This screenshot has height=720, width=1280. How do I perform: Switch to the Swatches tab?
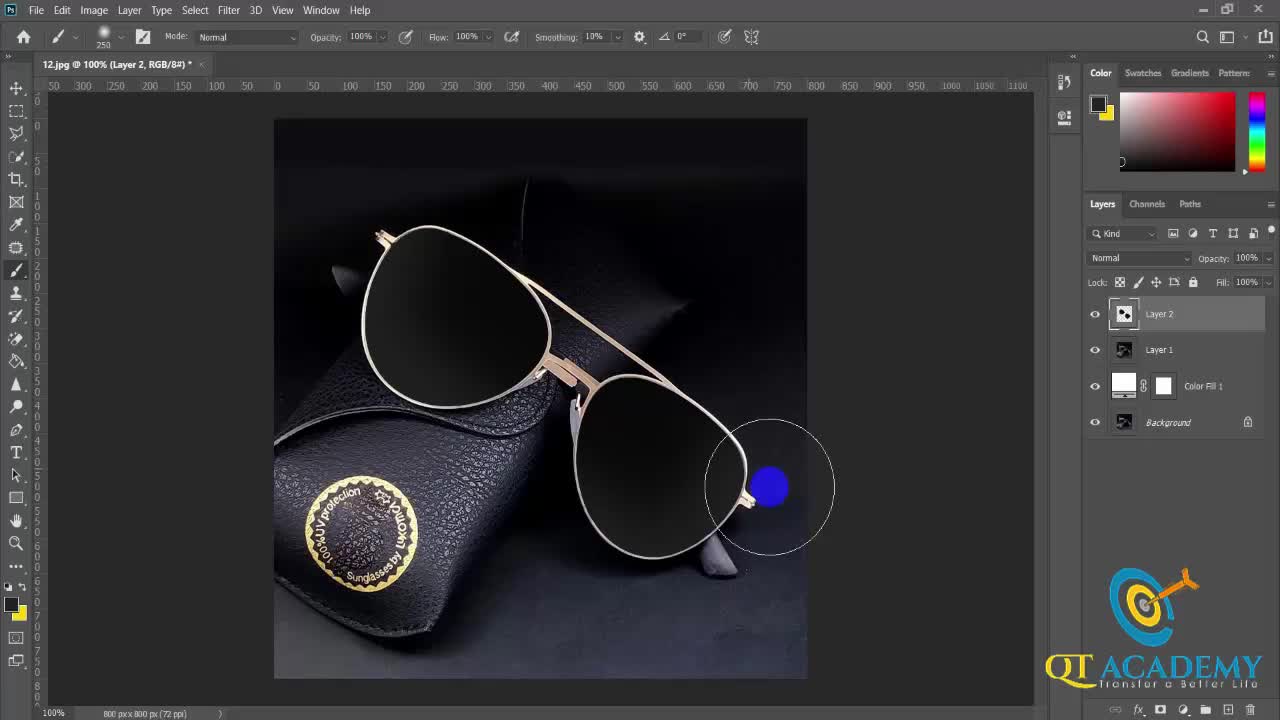(1143, 73)
